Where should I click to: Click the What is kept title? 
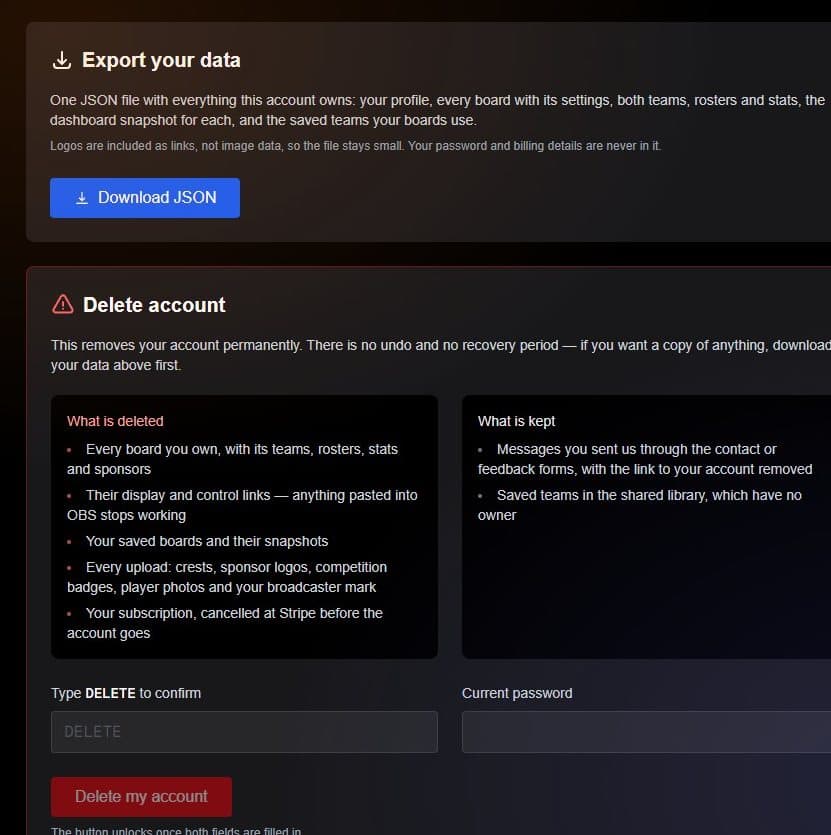516,421
